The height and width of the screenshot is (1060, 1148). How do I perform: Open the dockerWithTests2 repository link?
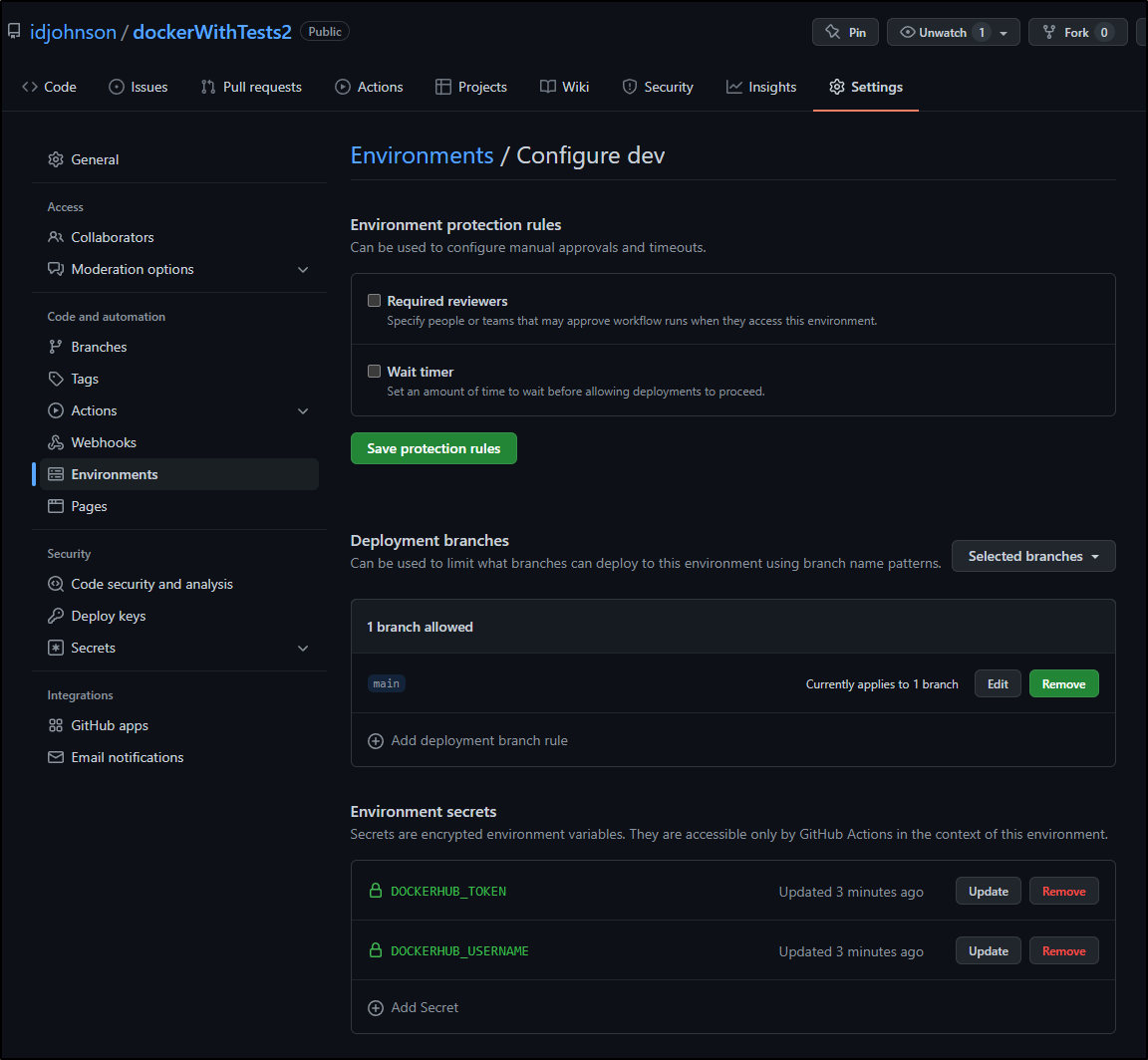tap(211, 32)
